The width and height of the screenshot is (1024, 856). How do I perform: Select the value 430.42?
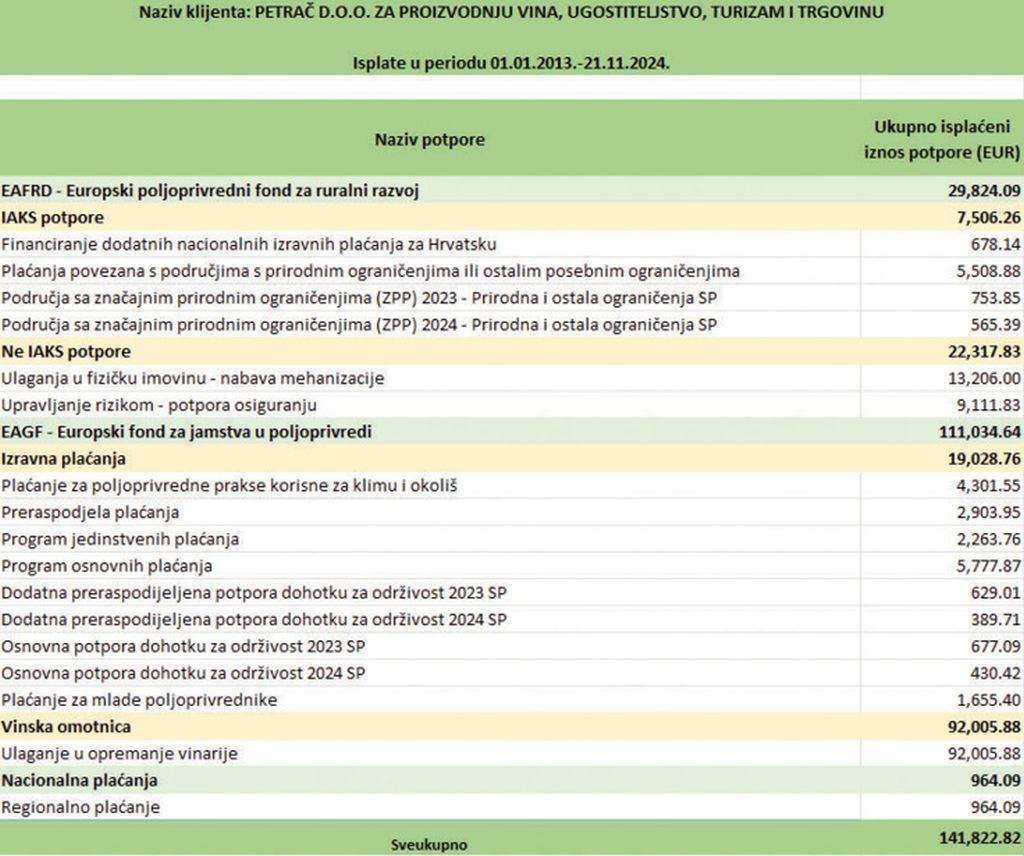[995, 673]
